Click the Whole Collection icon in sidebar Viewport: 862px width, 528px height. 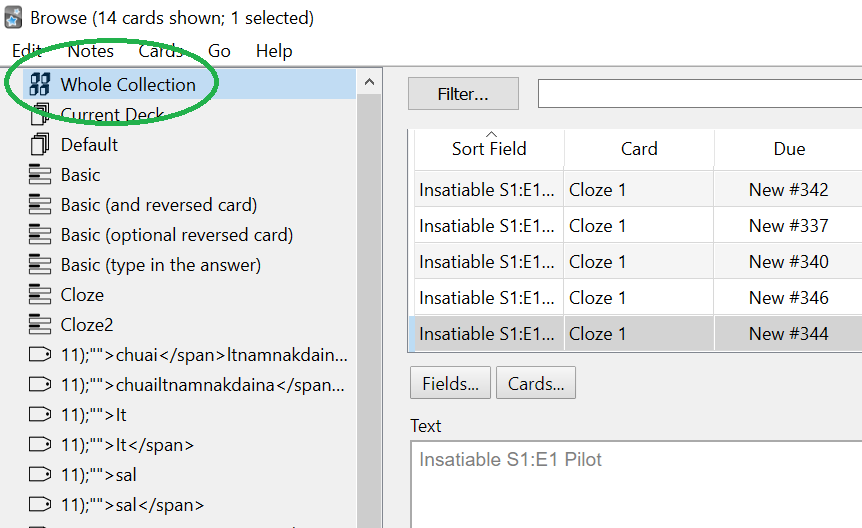click(40, 85)
